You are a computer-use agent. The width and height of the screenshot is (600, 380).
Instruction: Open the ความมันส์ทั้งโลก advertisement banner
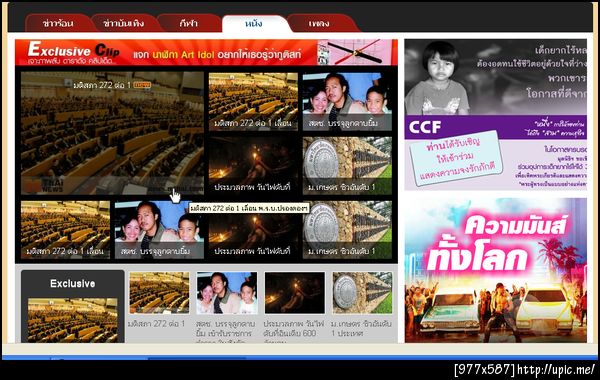click(x=496, y=270)
